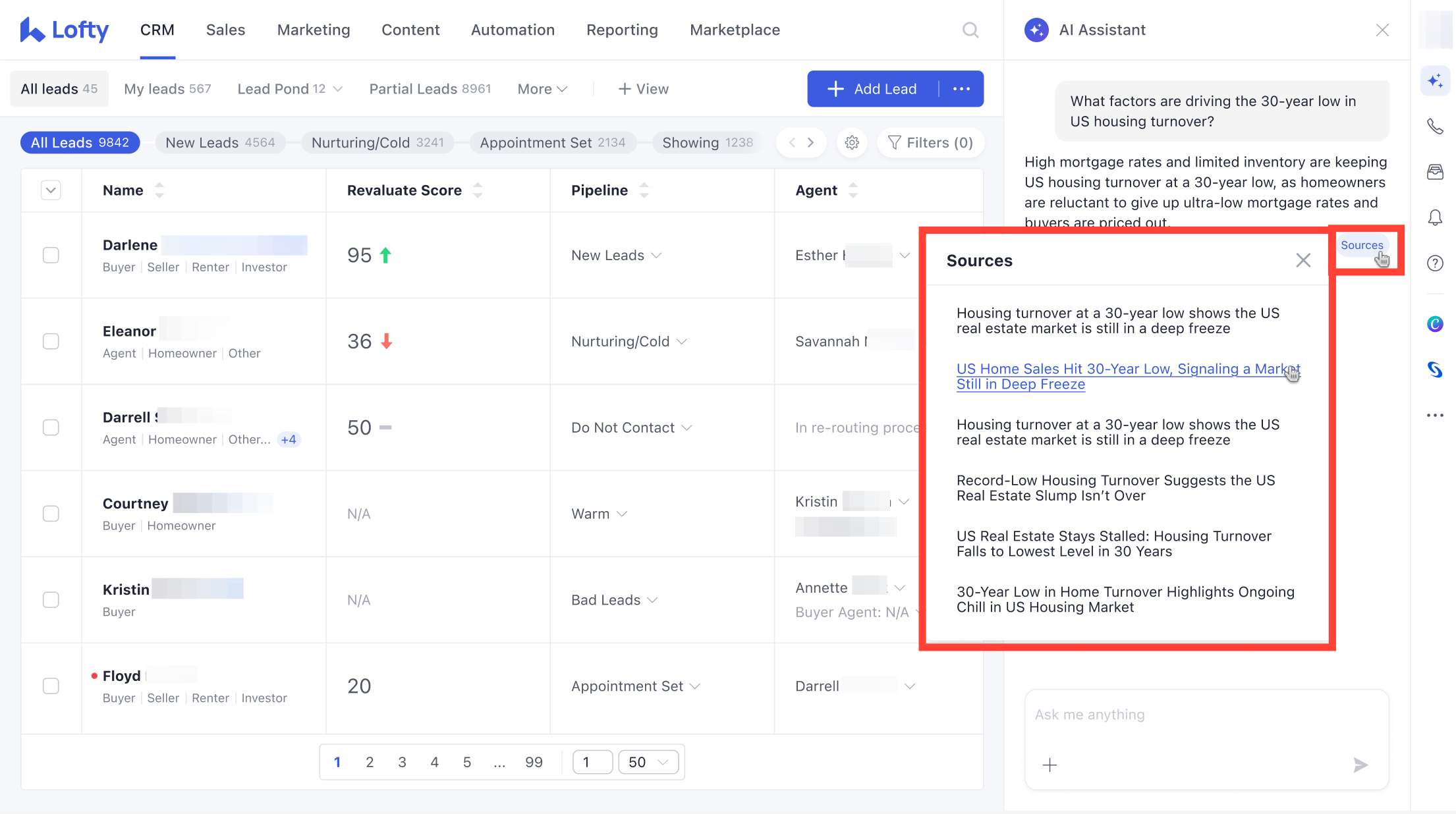The width and height of the screenshot is (1456, 814).
Task: Sort leads by Revaluate Score column
Action: tap(477, 190)
